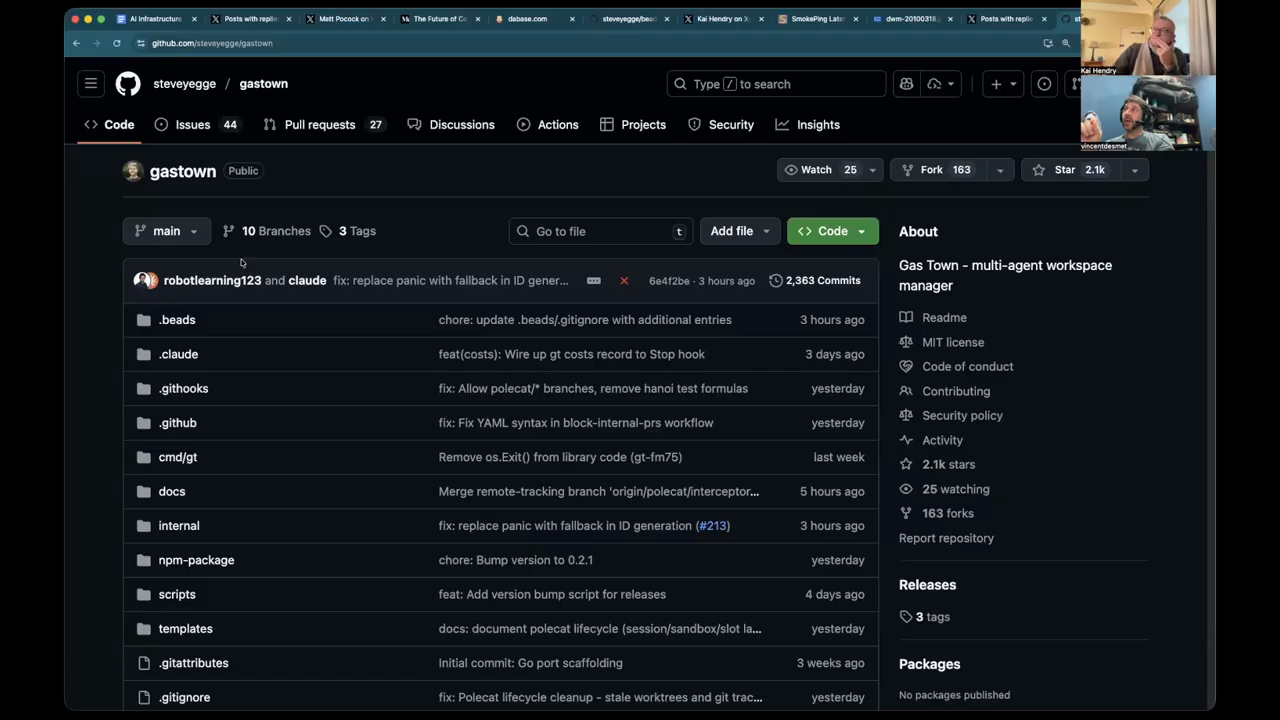
Task: Open the Add file dropdown
Action: click(739, 231)
